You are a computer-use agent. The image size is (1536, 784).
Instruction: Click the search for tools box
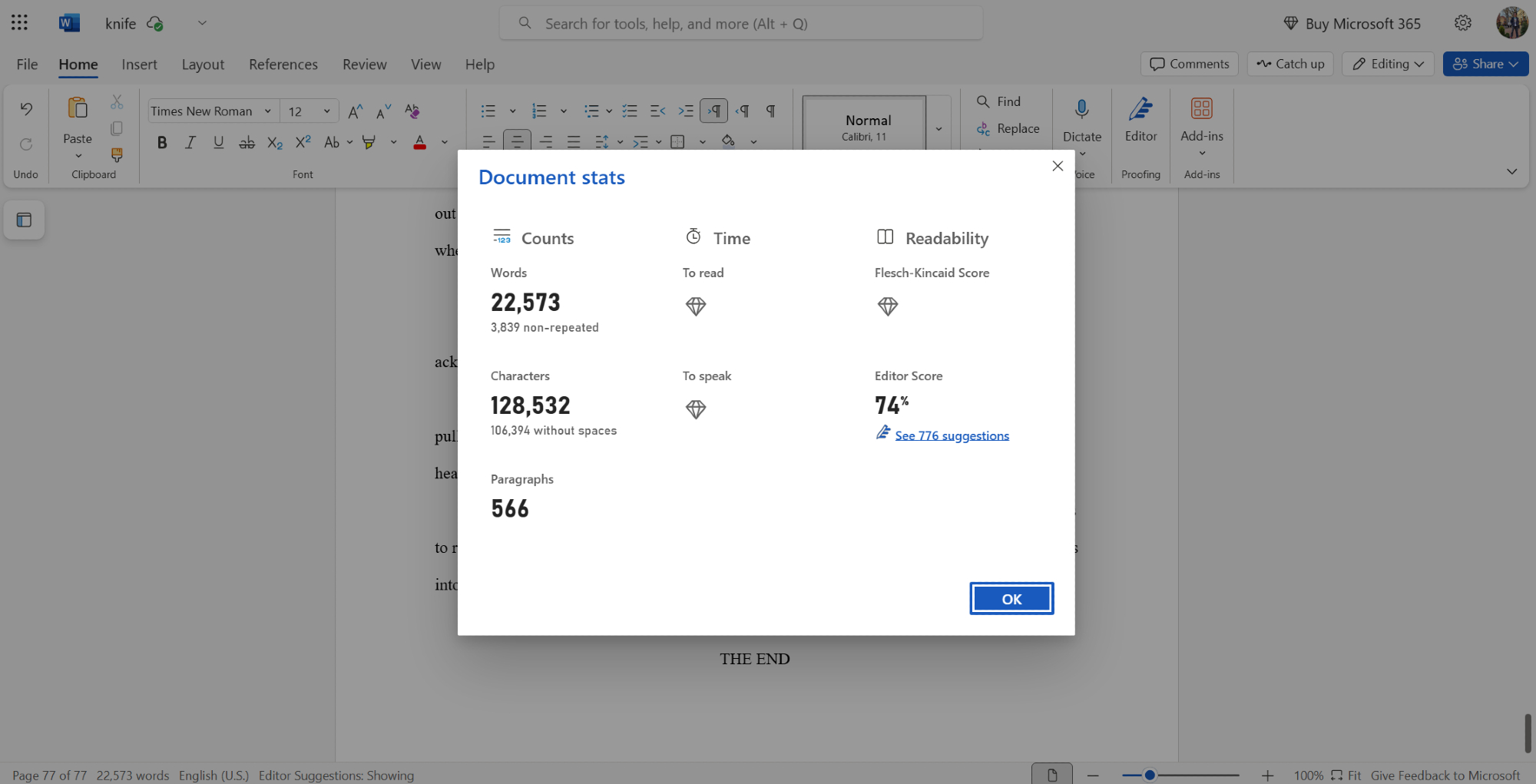pos(741,24)
